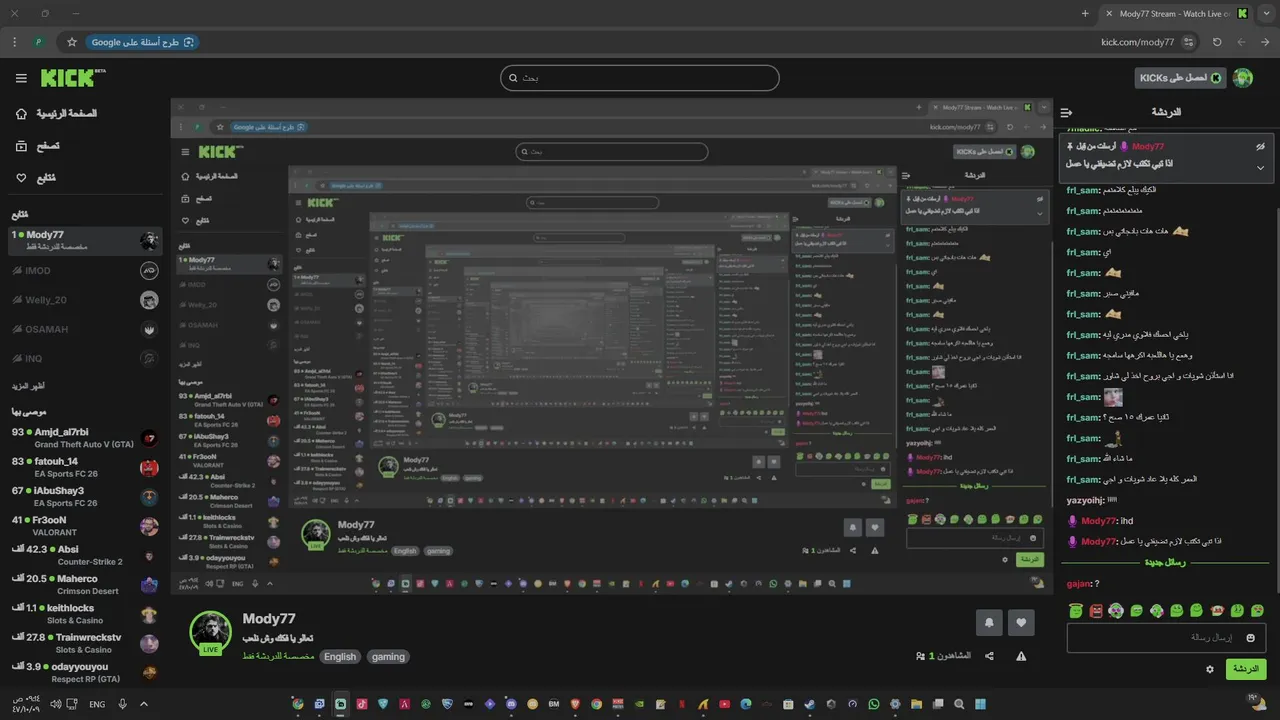This screenshot has height=720, width=1280.
Task: Click the gajan username in chat
Action: click(x=1079, y=584)
